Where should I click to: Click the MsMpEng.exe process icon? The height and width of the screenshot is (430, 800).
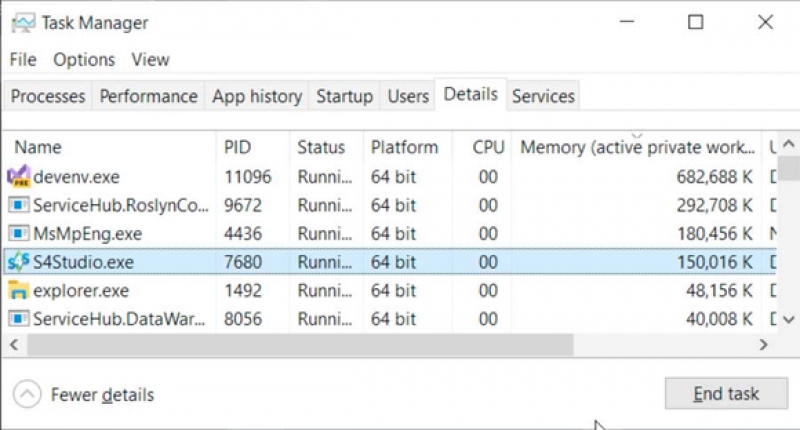19,234
